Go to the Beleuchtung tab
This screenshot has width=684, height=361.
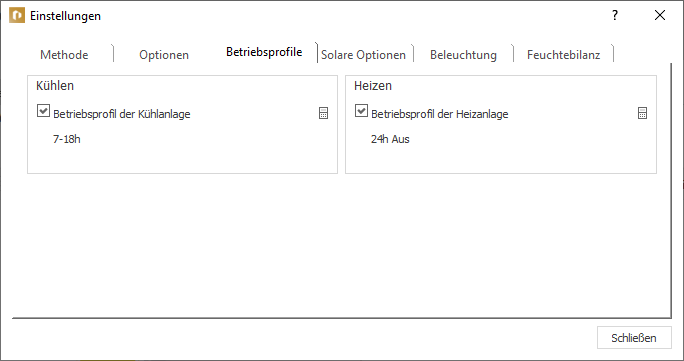click(463, 54)
